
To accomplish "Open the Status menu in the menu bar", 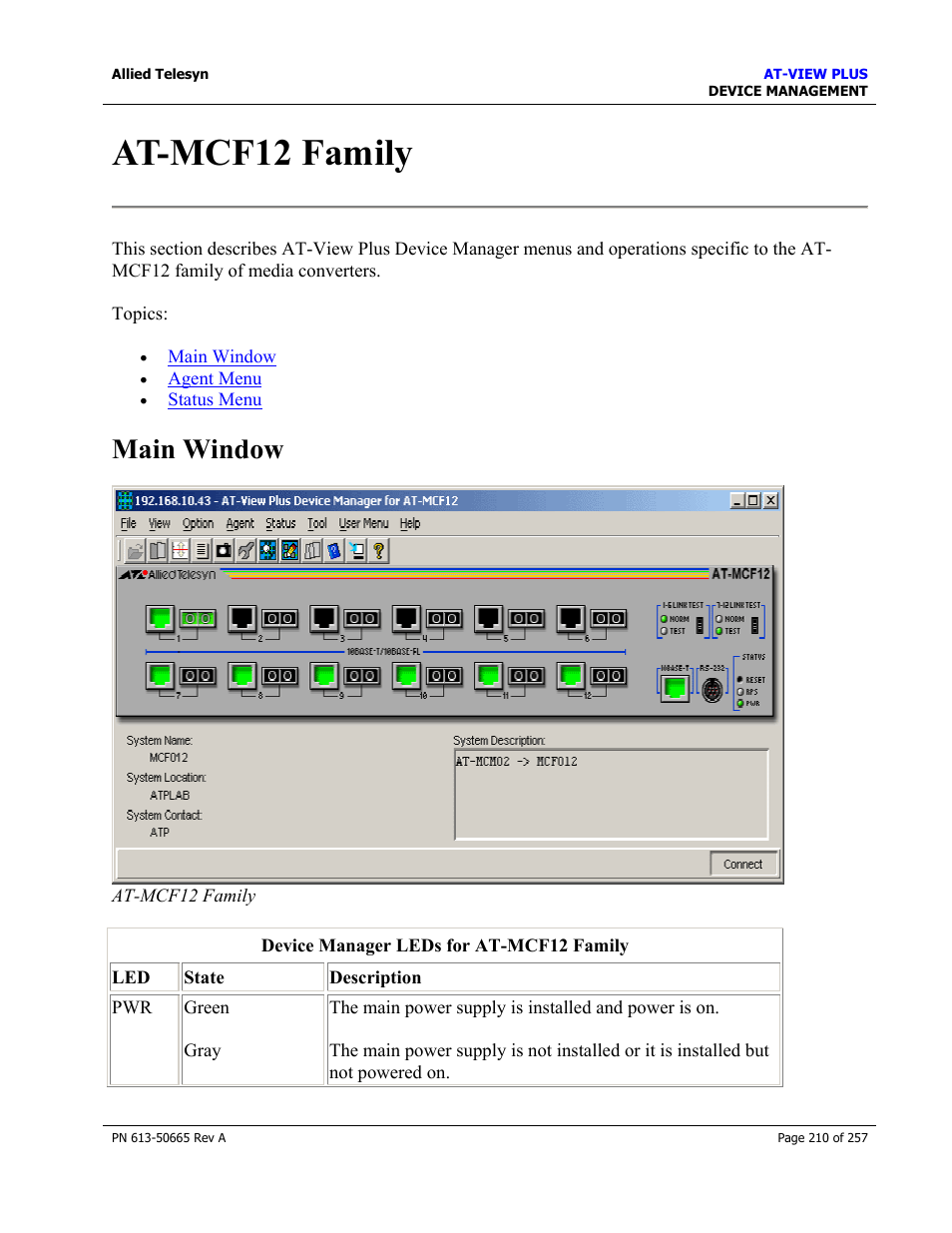I will pyautogui.click(x=280, y=523).
